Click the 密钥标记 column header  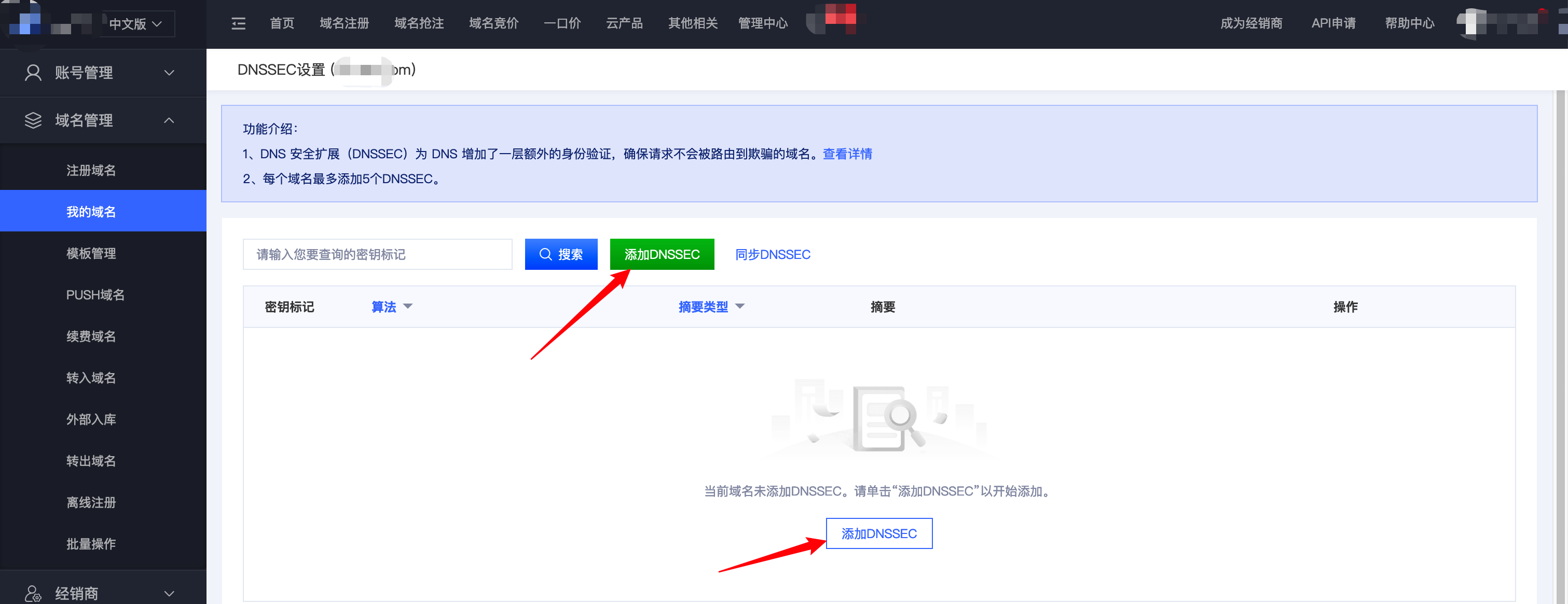click(289, 307)
